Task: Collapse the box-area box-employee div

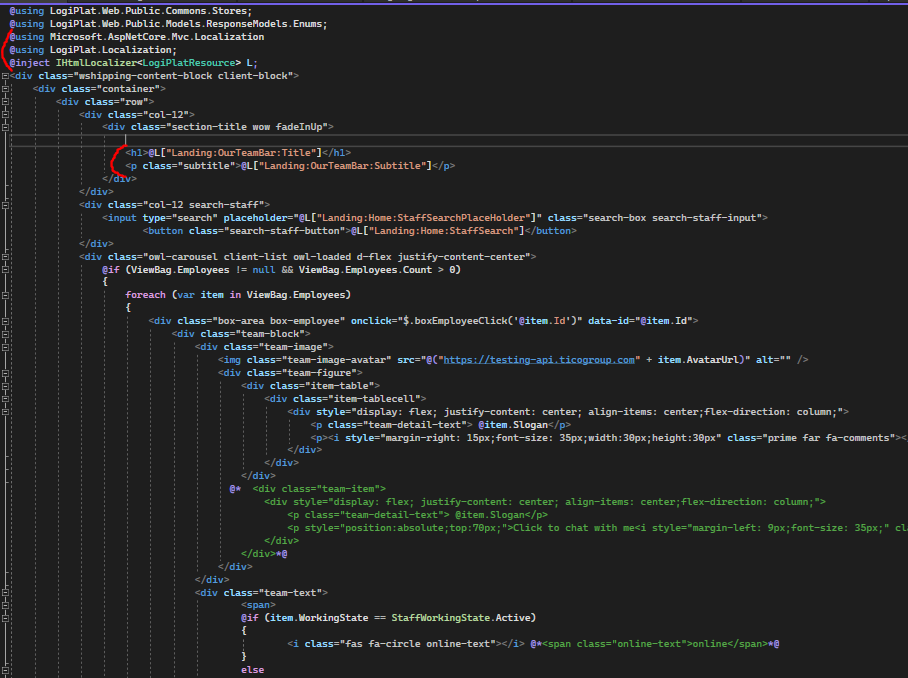Action: pos(5,321)
